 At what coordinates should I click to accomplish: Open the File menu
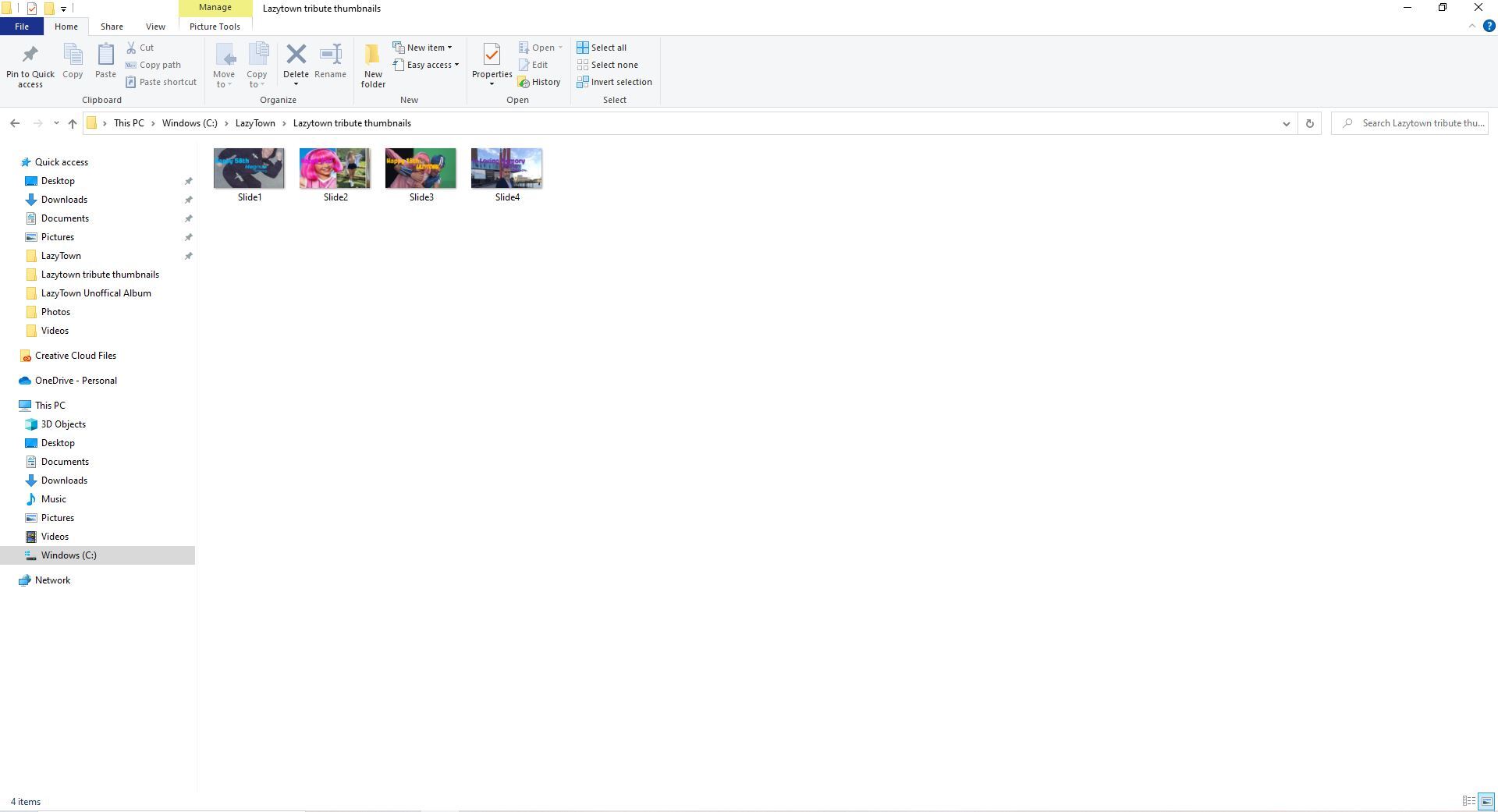(x=22, y=27)
